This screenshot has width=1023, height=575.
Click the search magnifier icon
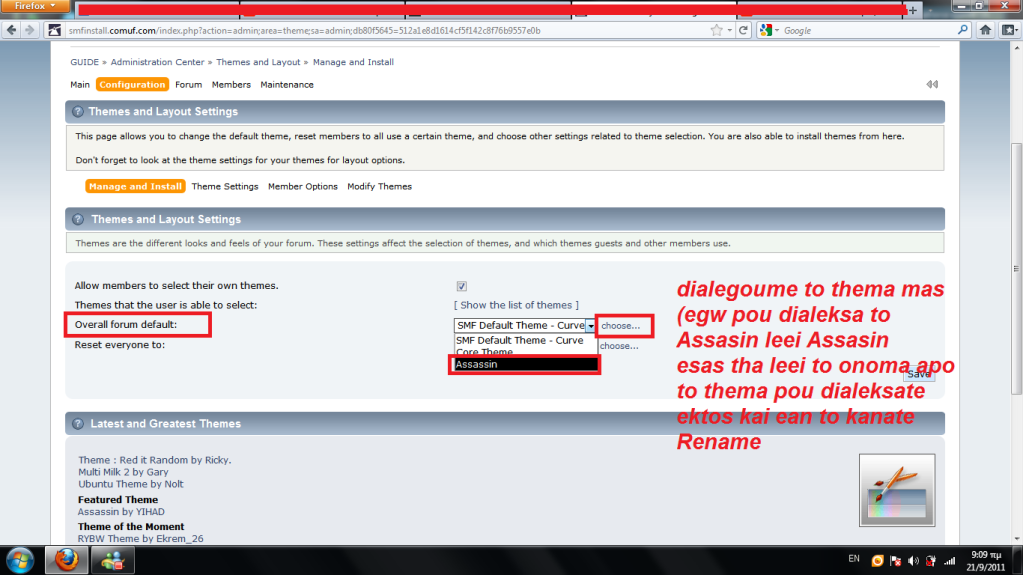pyautogui.click(x=963, y=31)
